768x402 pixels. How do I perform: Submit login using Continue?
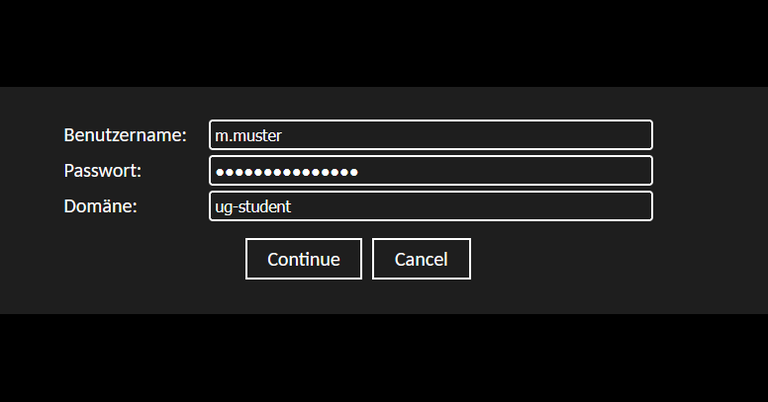coord(303,259)
